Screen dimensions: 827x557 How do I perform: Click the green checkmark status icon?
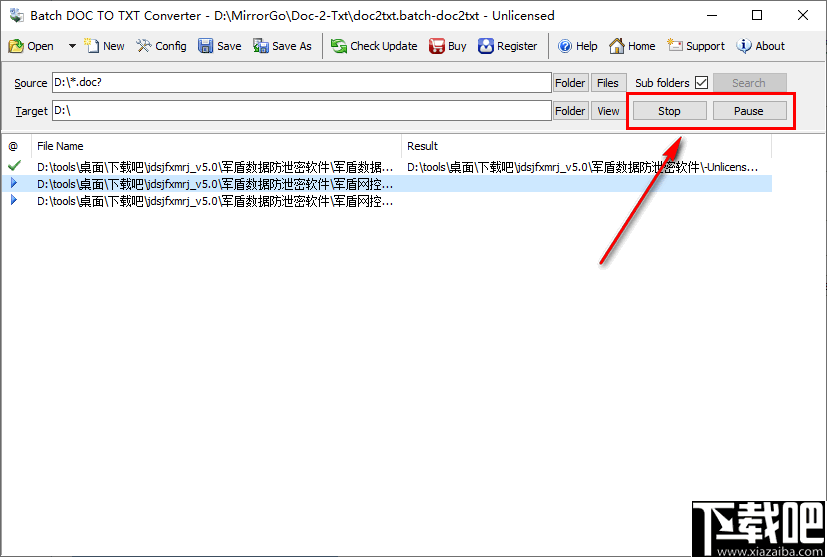point(14,166)
